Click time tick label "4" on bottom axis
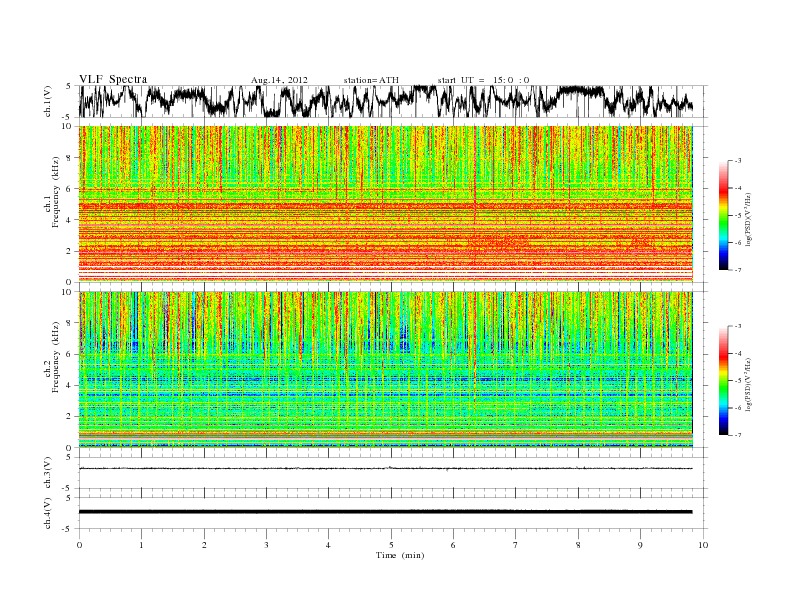792x612 pixels. pos(328,545)
